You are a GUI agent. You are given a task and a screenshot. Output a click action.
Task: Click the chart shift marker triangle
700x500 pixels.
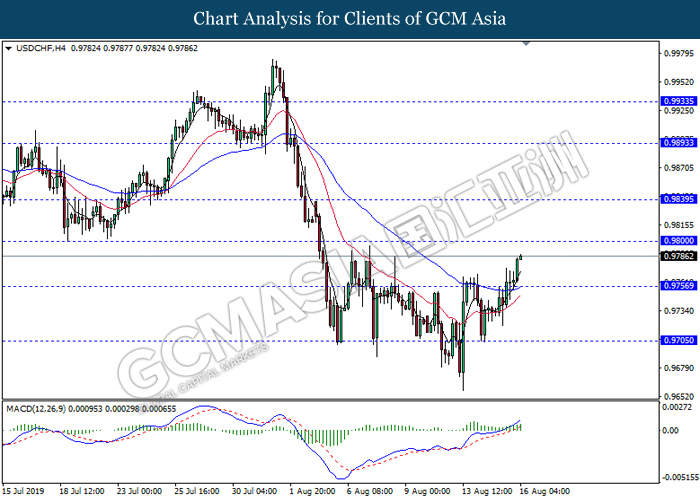[526, 43]
